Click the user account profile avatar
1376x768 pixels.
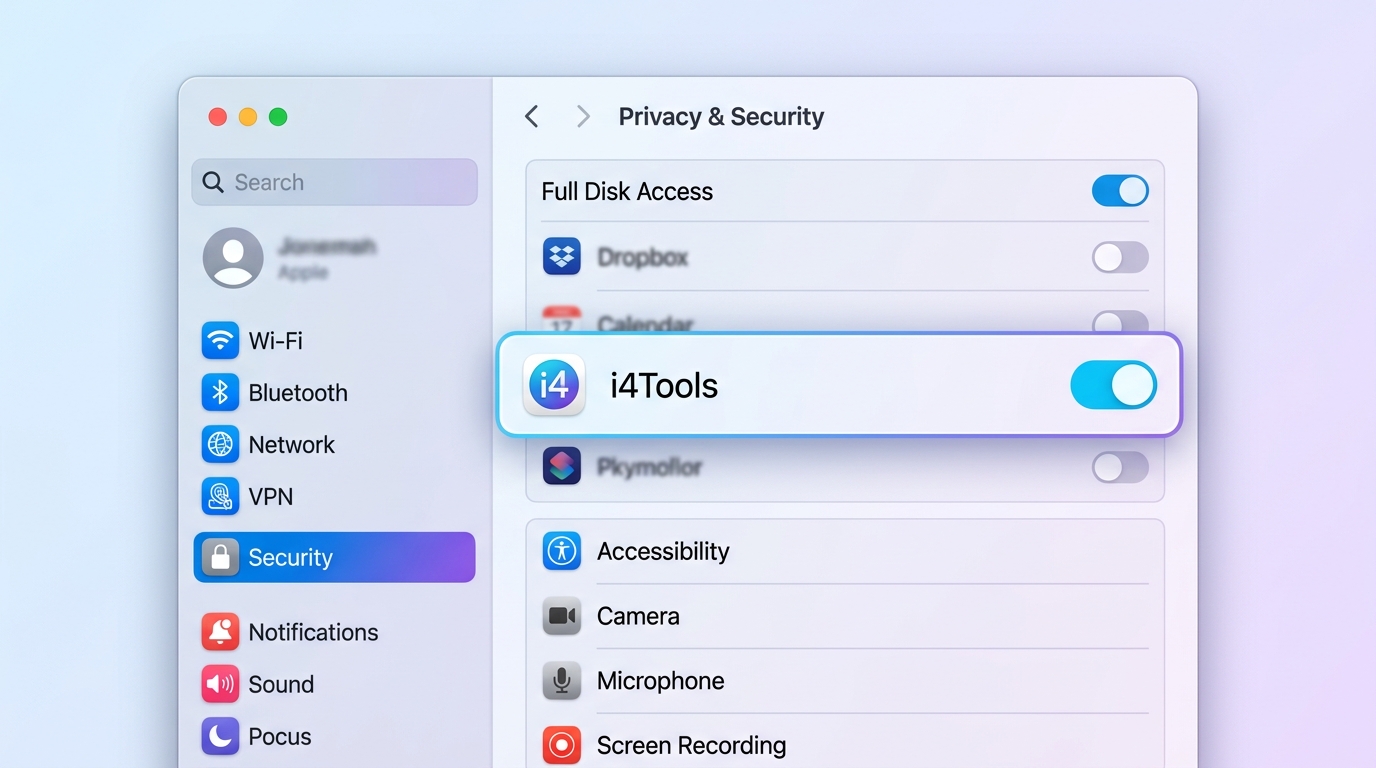coord(233,258)
